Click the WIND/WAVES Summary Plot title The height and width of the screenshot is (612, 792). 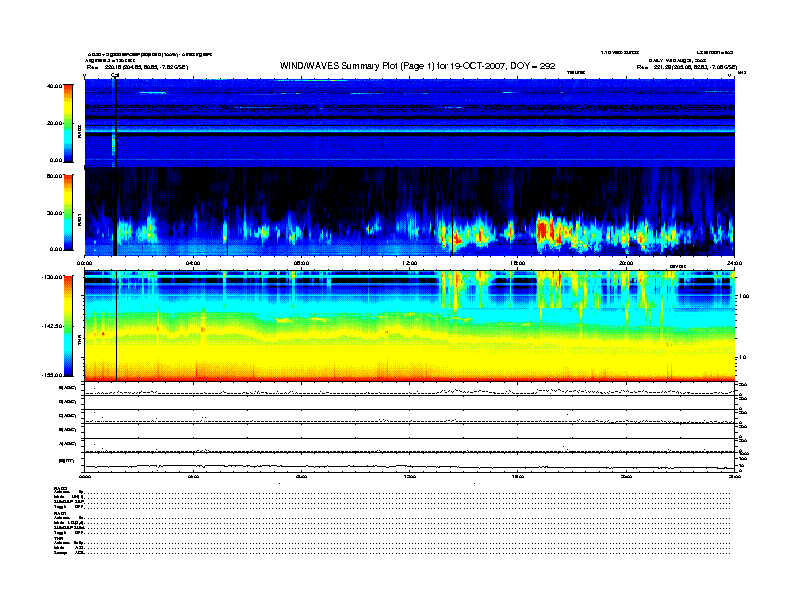[x=418, y=66]
